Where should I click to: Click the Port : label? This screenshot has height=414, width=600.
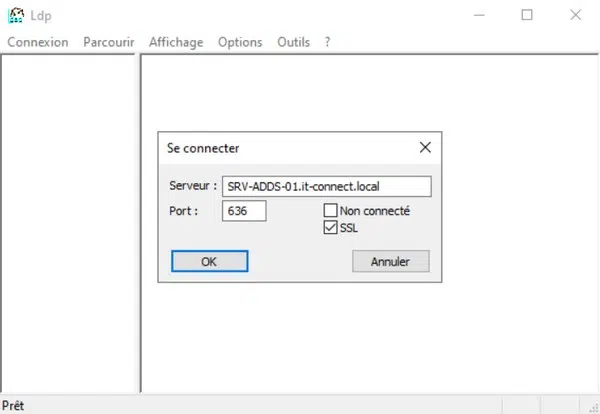click(x=183, y=211)
